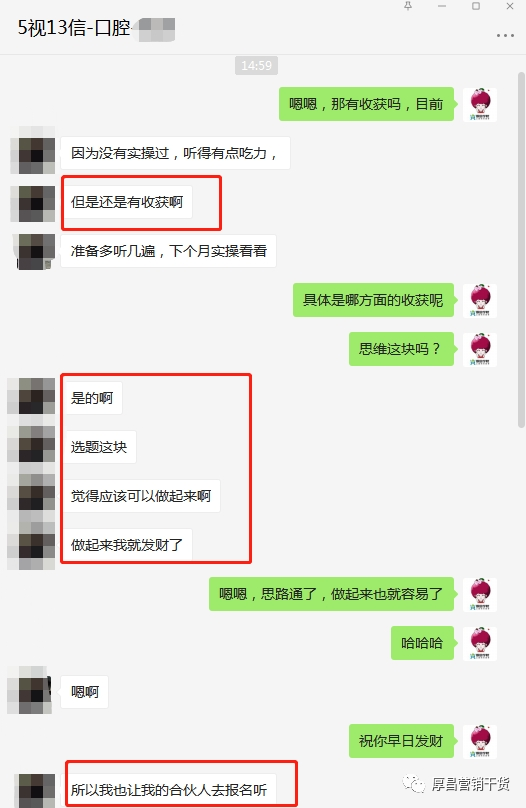Image resolution: width=526 pixels, height=808 pixels.
Task: Click sender avatar beside 思维这块吗？
Action: (480, 349)
